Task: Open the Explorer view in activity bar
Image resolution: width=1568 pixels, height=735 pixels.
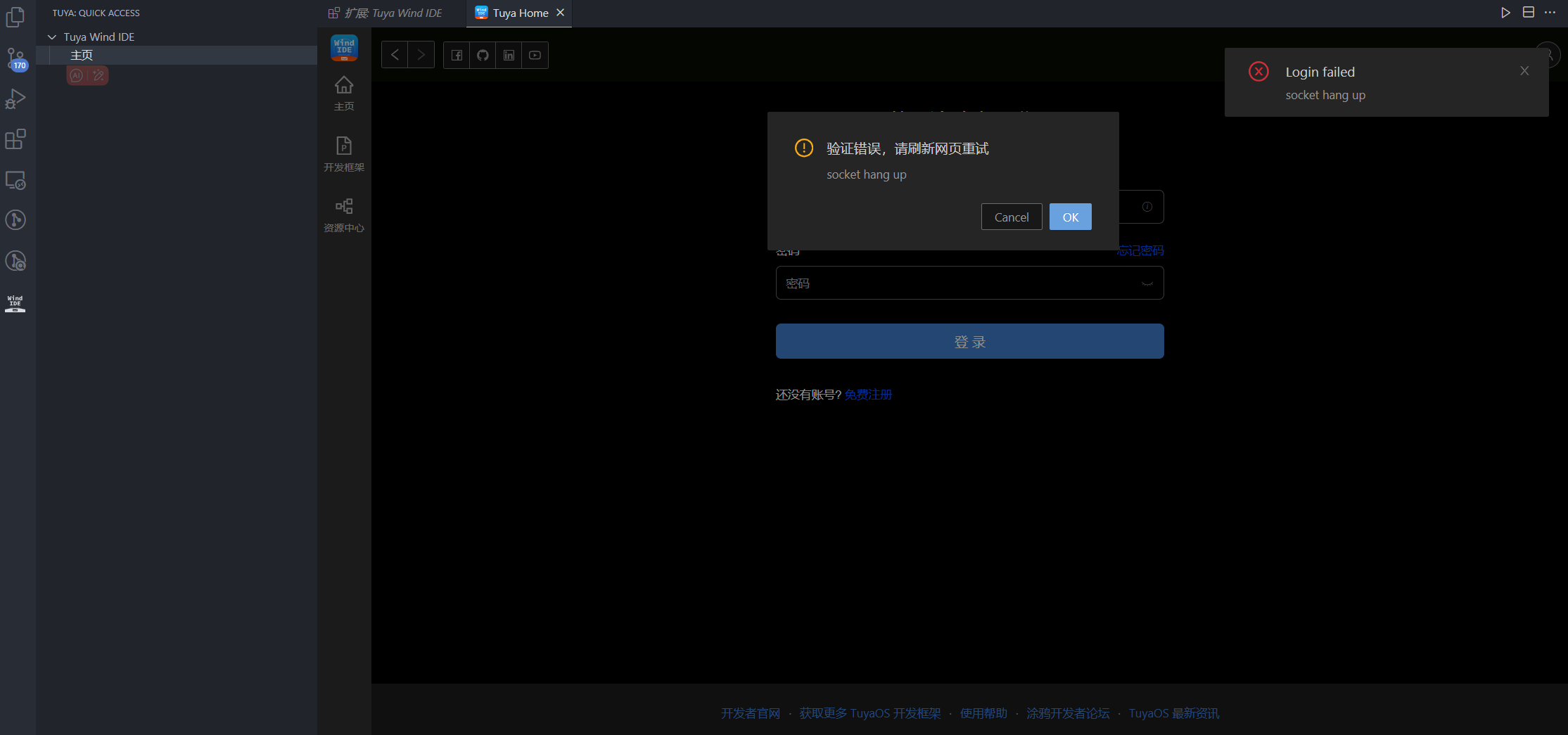Action: tap(15, 17)
